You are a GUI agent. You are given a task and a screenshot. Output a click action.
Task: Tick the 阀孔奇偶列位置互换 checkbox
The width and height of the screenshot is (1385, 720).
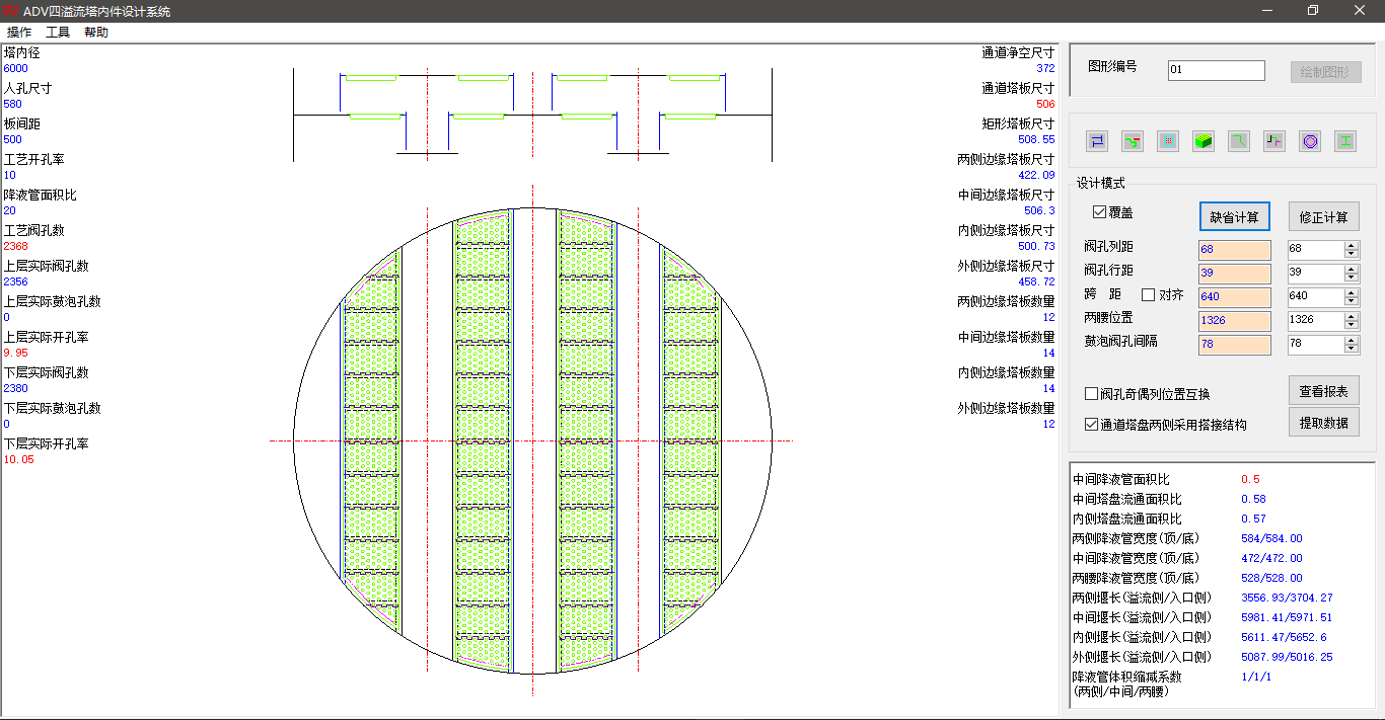tap(1092, 394)
